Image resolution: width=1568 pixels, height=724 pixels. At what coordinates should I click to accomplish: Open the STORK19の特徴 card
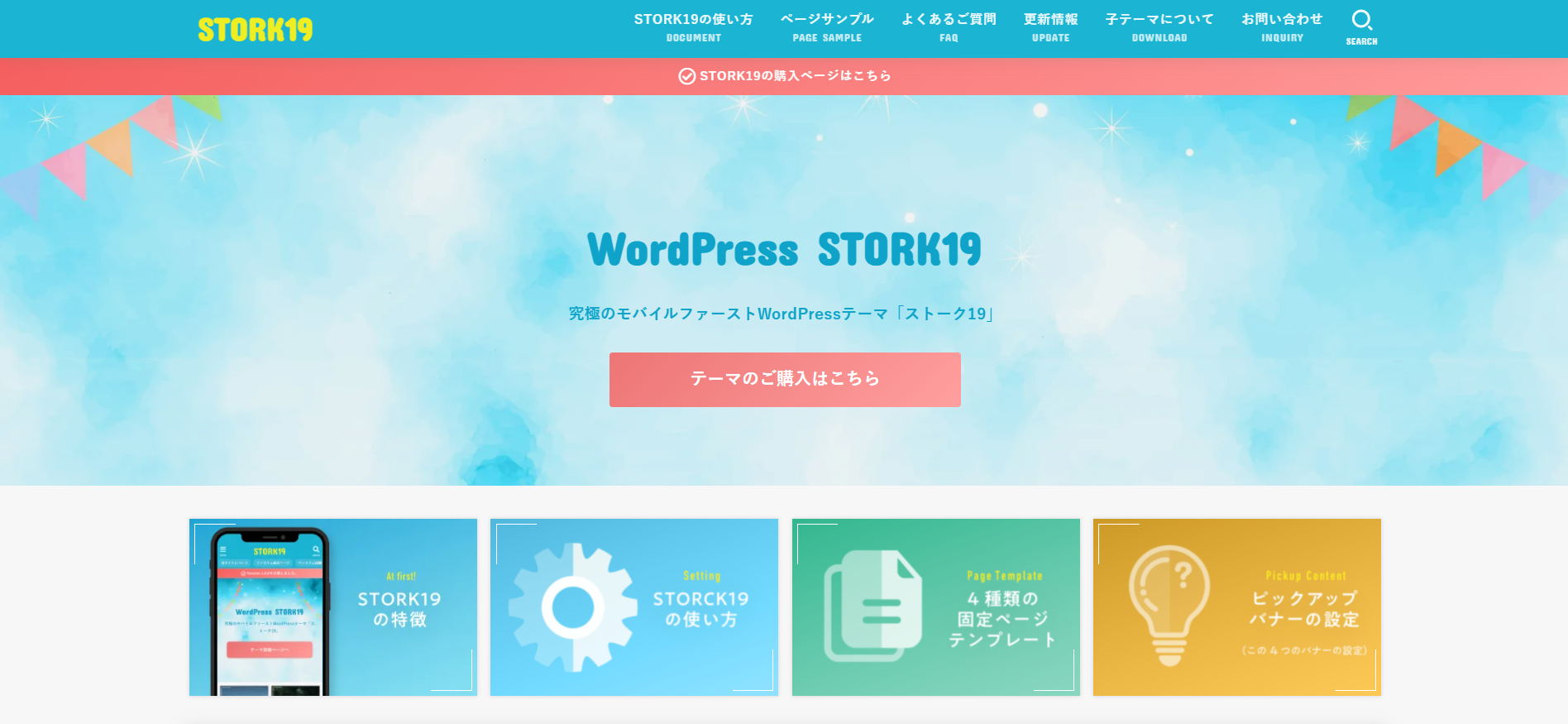click(333, 607)
